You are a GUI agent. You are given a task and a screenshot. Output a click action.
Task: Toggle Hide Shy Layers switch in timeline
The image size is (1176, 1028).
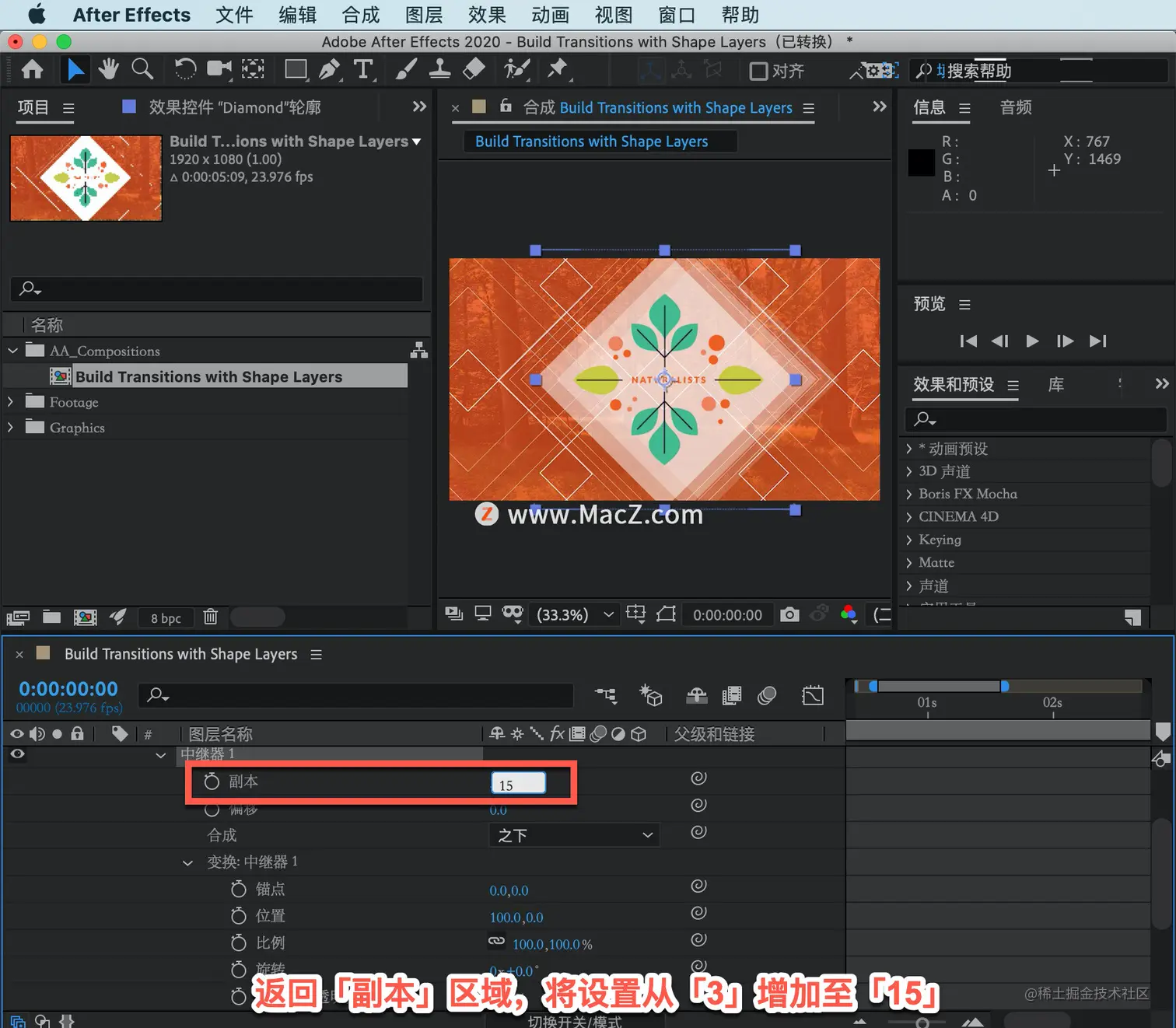tap(696, 695)
